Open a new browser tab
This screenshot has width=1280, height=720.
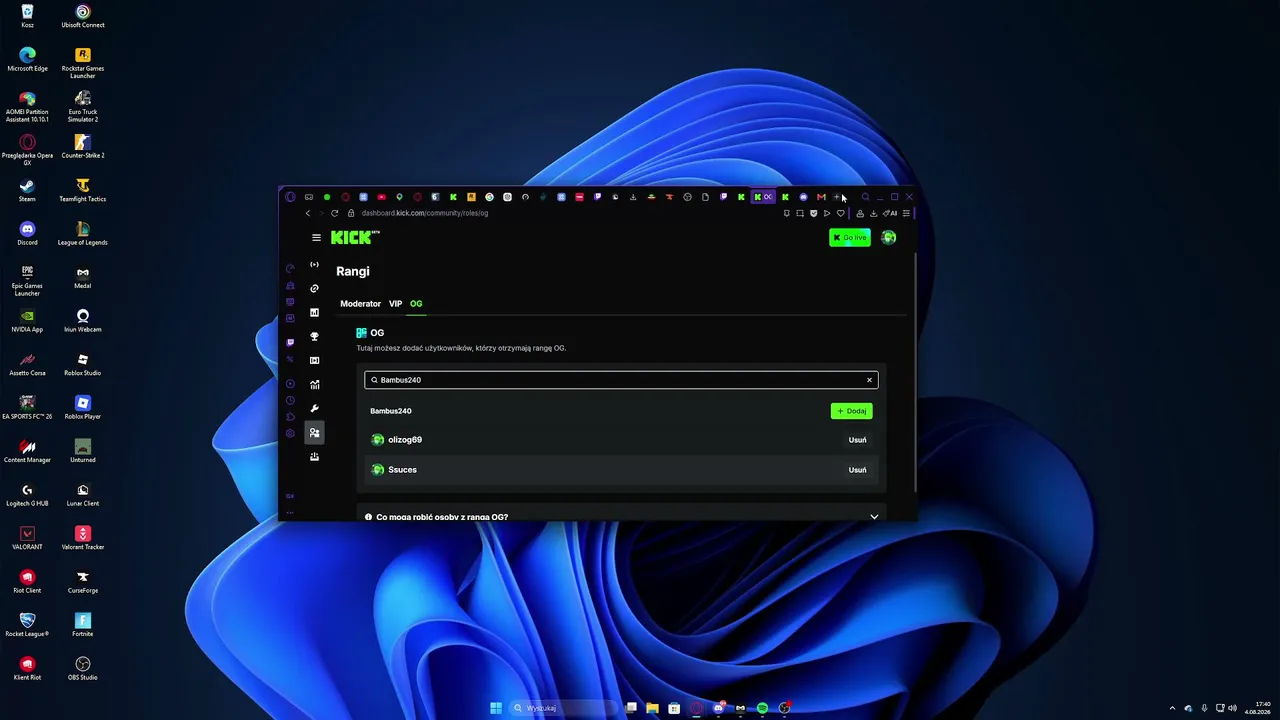pos(837,197)
